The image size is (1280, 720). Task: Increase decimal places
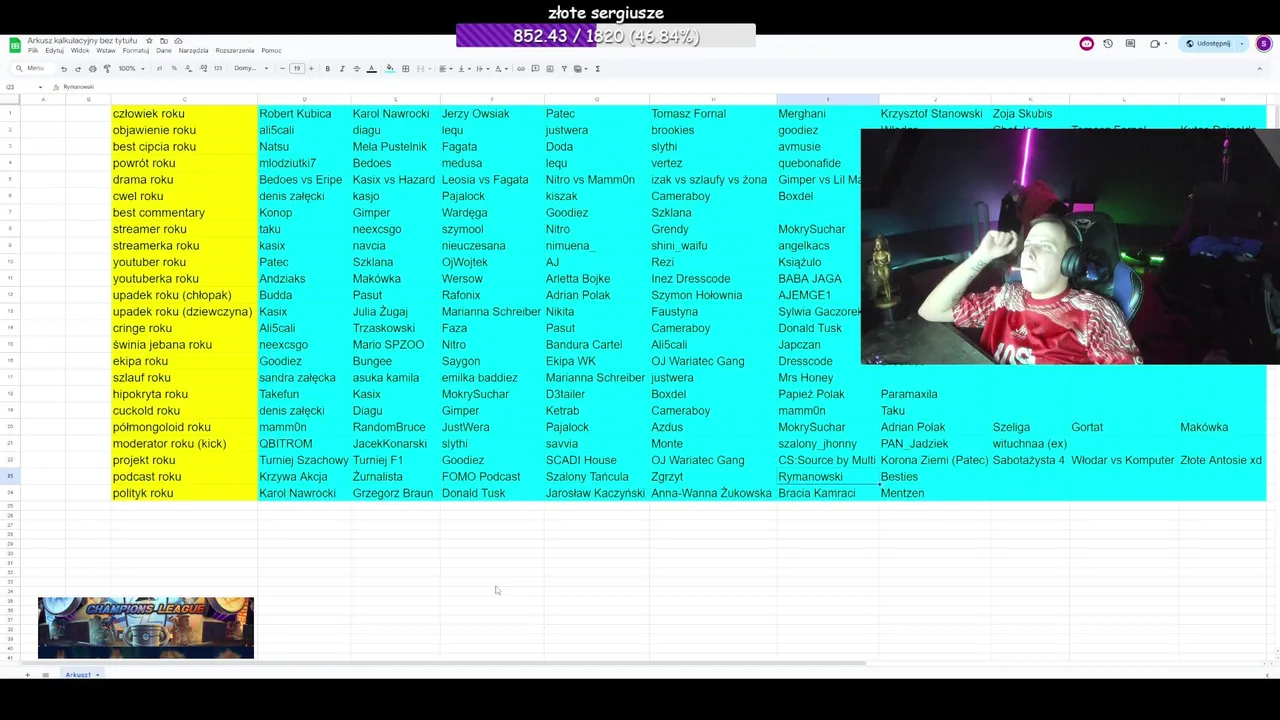click(203, 69)
